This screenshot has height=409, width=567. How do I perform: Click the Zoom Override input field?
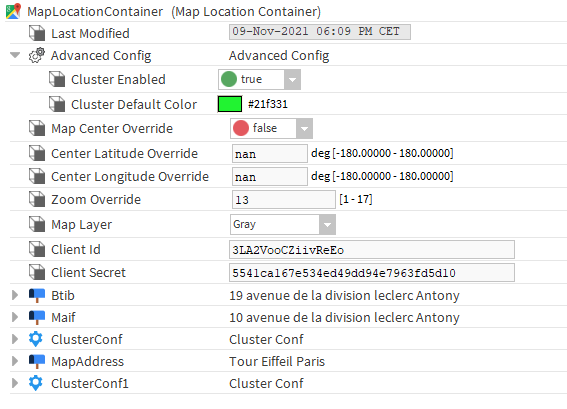(284, 200)
